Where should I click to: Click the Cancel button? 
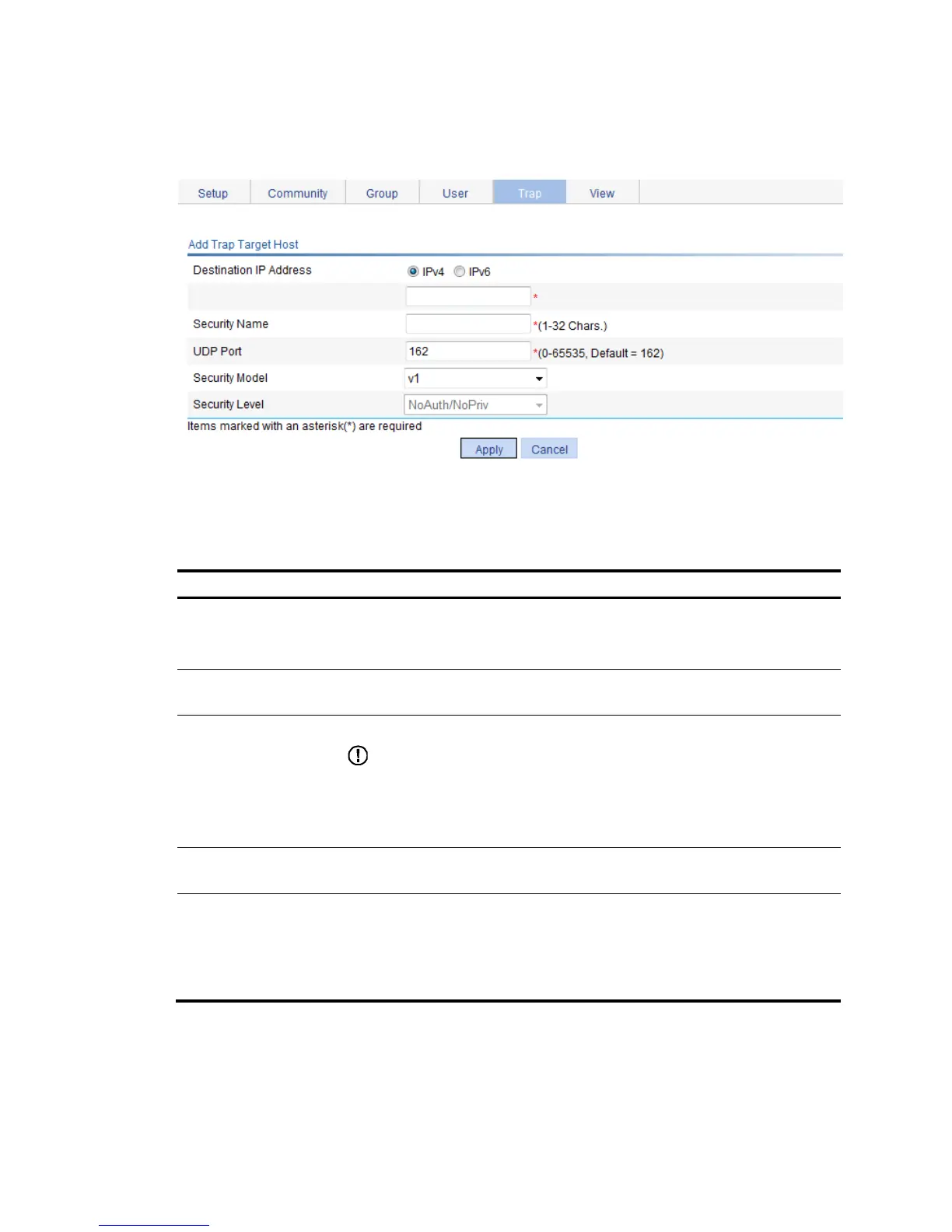click(549, 449)
